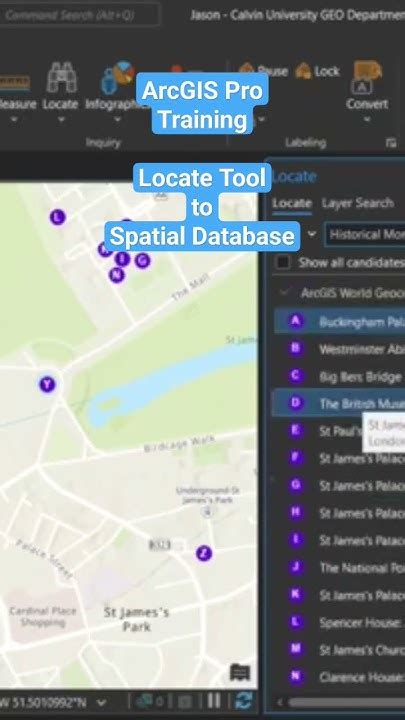Viewport: 405px width, 720px height.
Task: Click the Underground station symbol on map
Action: [x=208, y=512]
